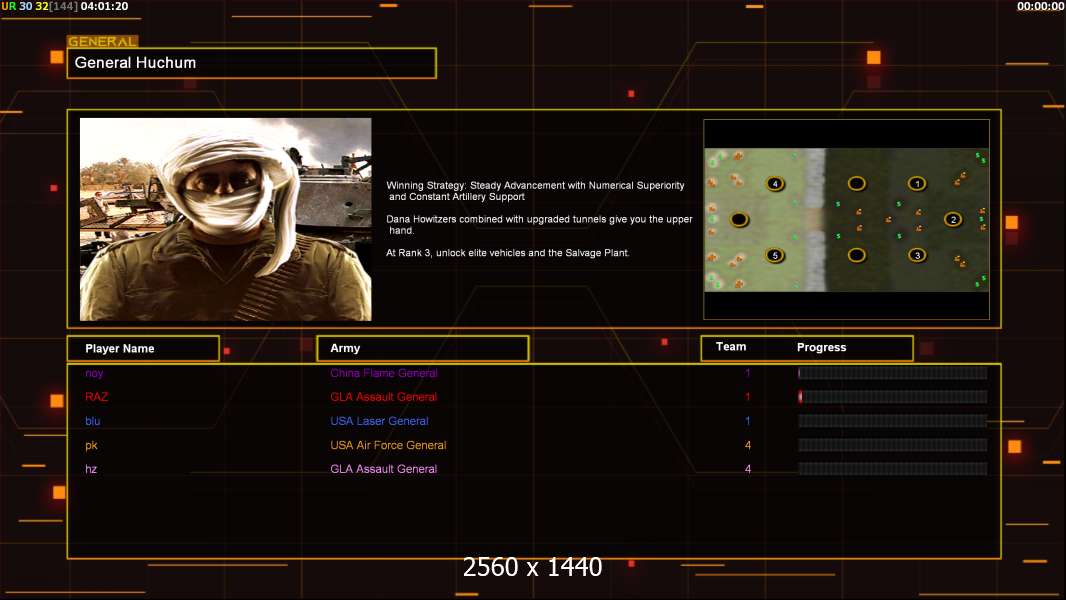1066x600 pixels.
Task: Click the empty start slot between markers 5 and 3
Action: pyautogui.click(x=856, y=255)
